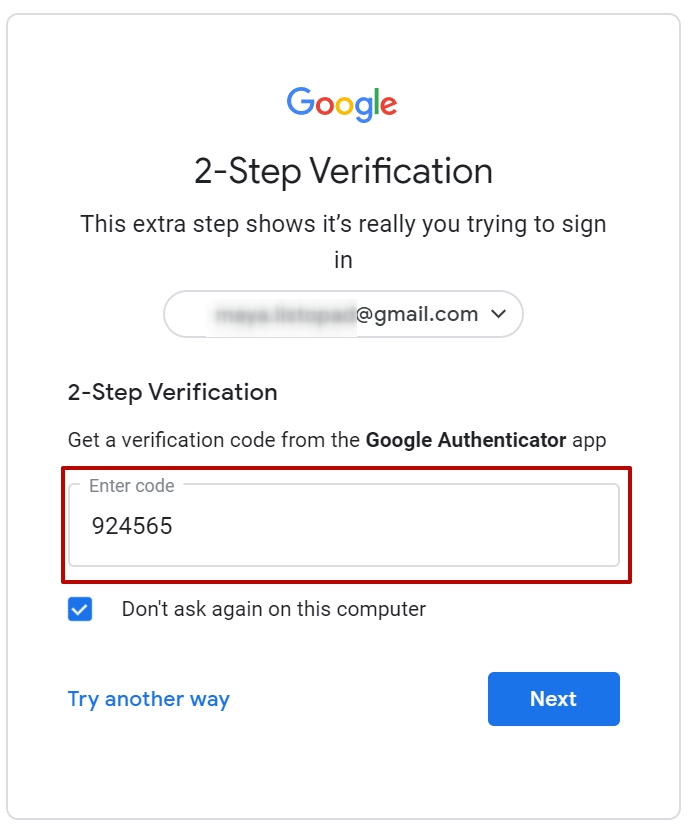Image resolution: width=691 pixels, height=827 pixels.
Task: Focus the Enter code input field
Action: click(x=344, y=525)
